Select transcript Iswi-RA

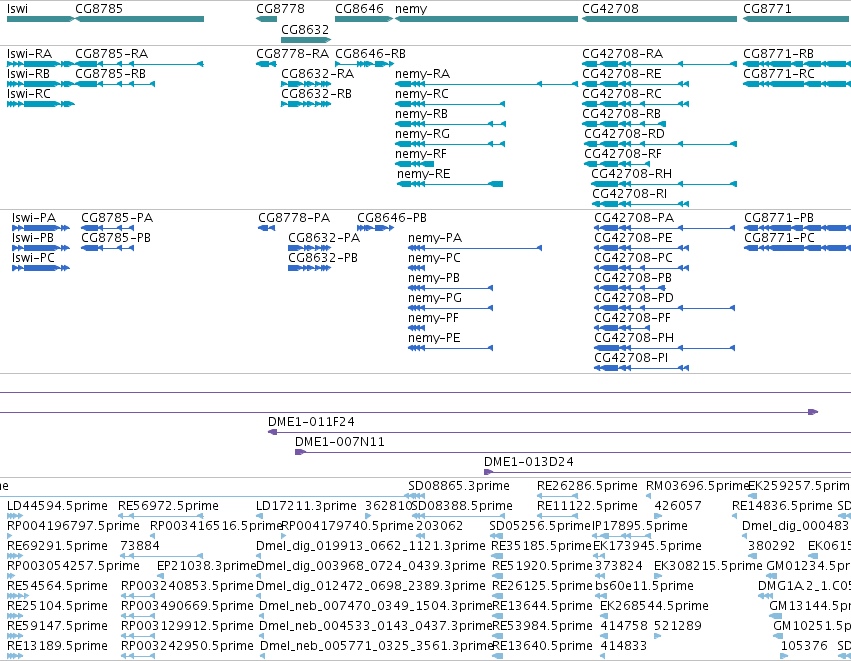coord(41,64)
